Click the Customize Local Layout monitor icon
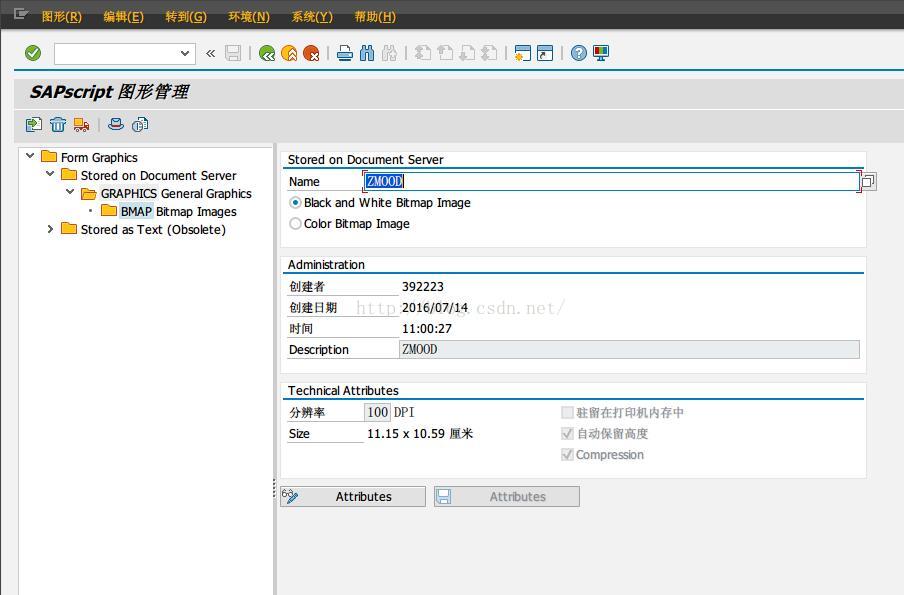Image resolution: width=904 pixels, height=595 pixels. [x=601, y=53]
